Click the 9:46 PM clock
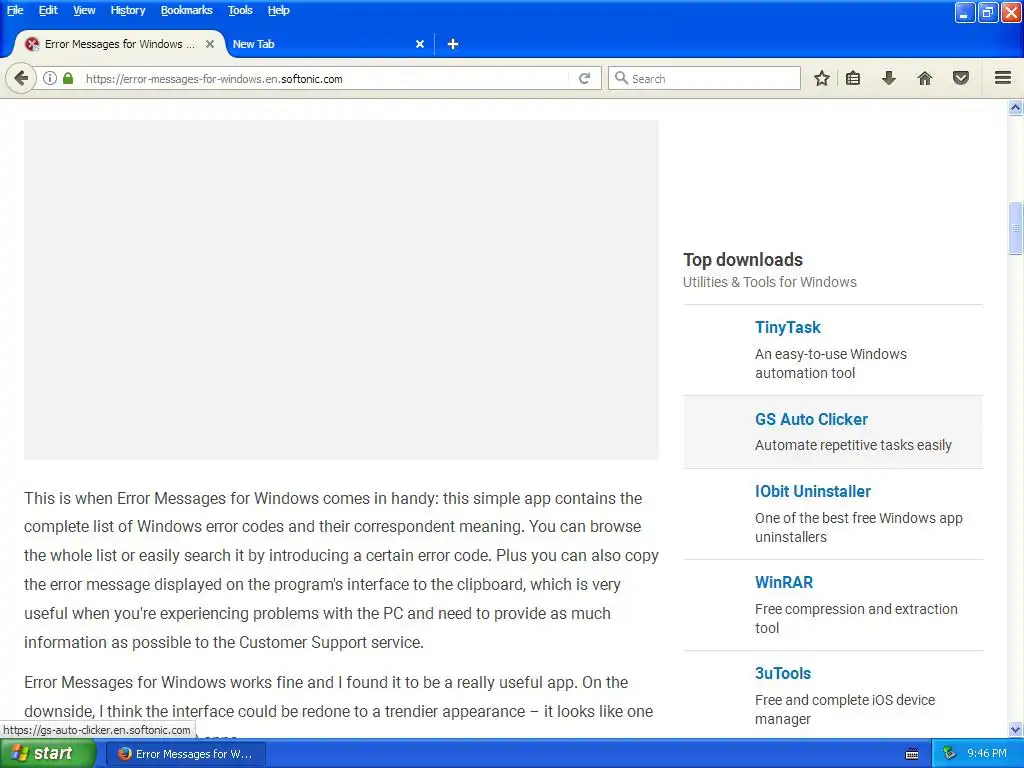The height and width of the screenshot is (768, 1024). point(987,753)
